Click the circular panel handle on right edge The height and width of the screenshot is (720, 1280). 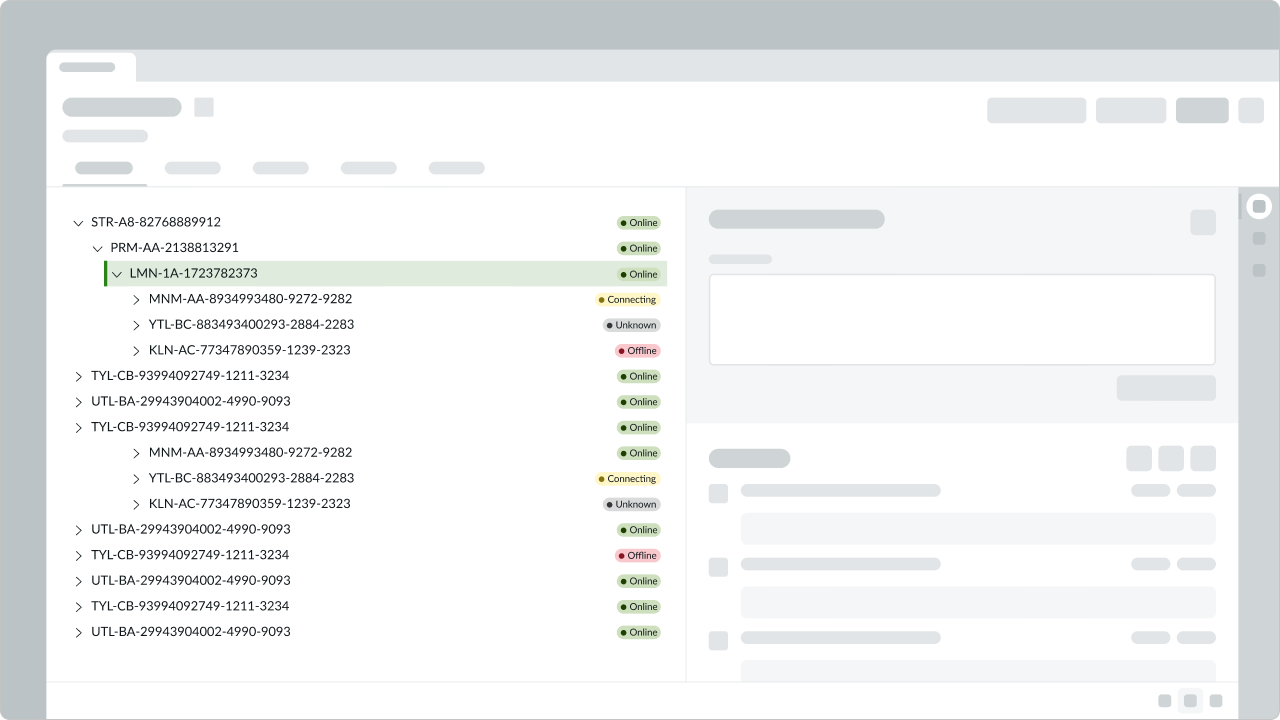1259,206
